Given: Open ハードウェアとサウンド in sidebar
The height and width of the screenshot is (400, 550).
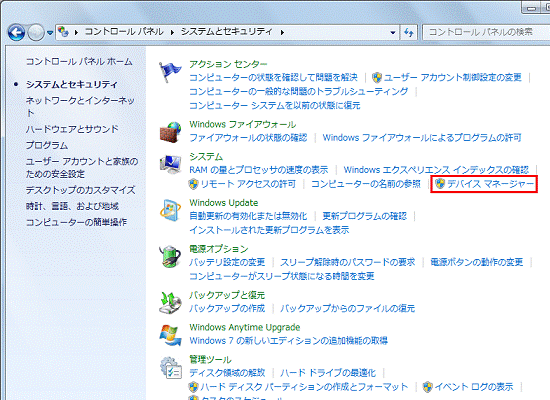Looking at the screenshot, I should 72,129.
